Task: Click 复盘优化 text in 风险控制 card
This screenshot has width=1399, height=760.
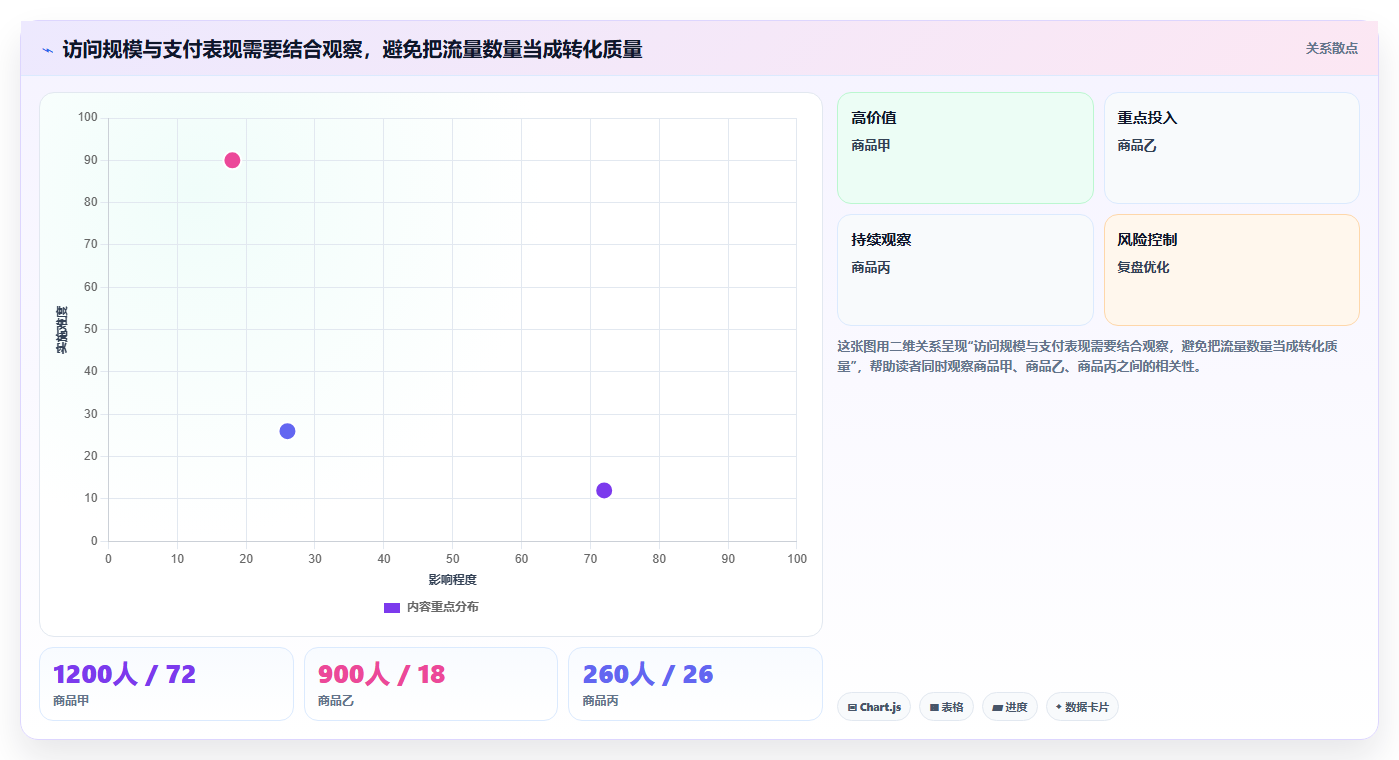Action: (x=1143, y=267)
